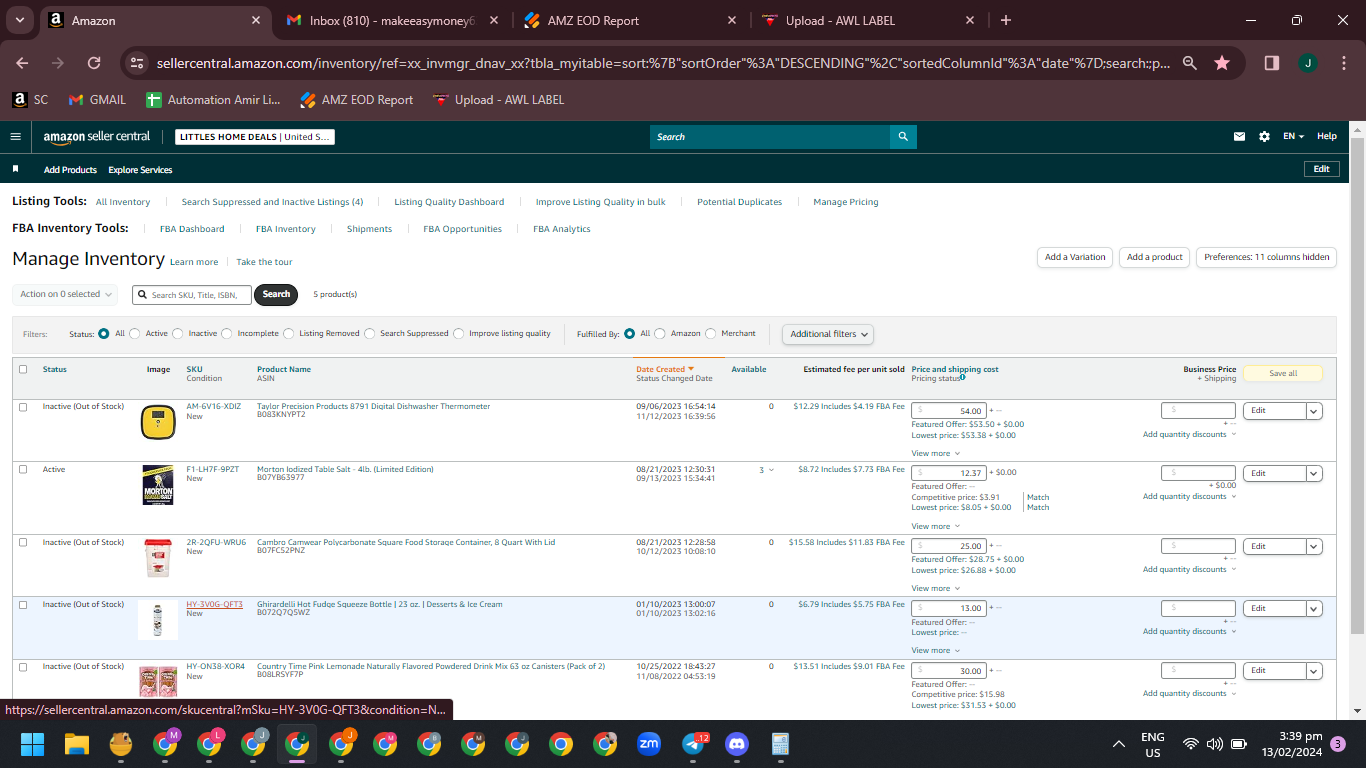The width and height of the screenshot is (1366, 768).
Task: Open Chrome's tab search chevron
Action: point(20,20)
